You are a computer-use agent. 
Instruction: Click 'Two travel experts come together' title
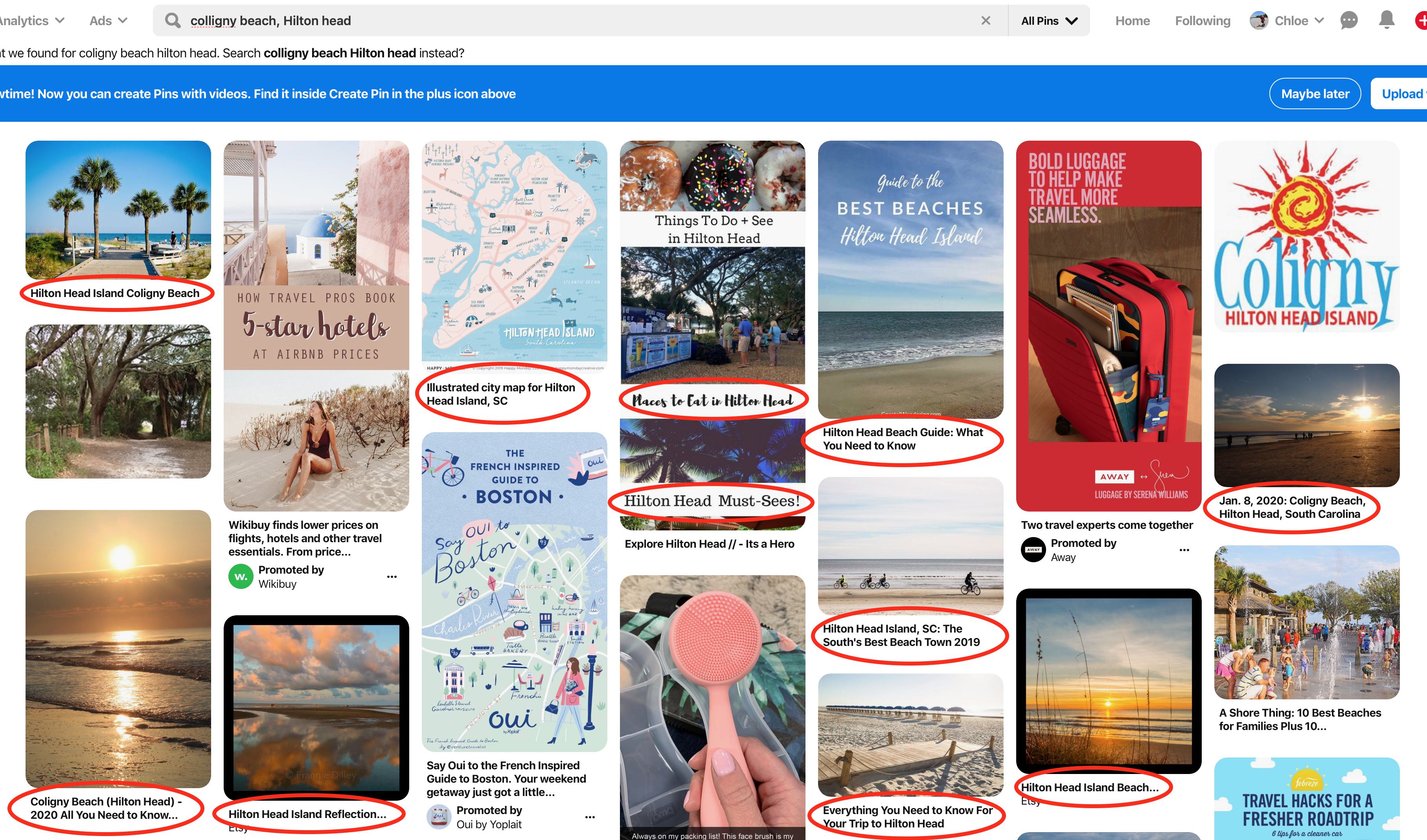tap(1107, 525)
